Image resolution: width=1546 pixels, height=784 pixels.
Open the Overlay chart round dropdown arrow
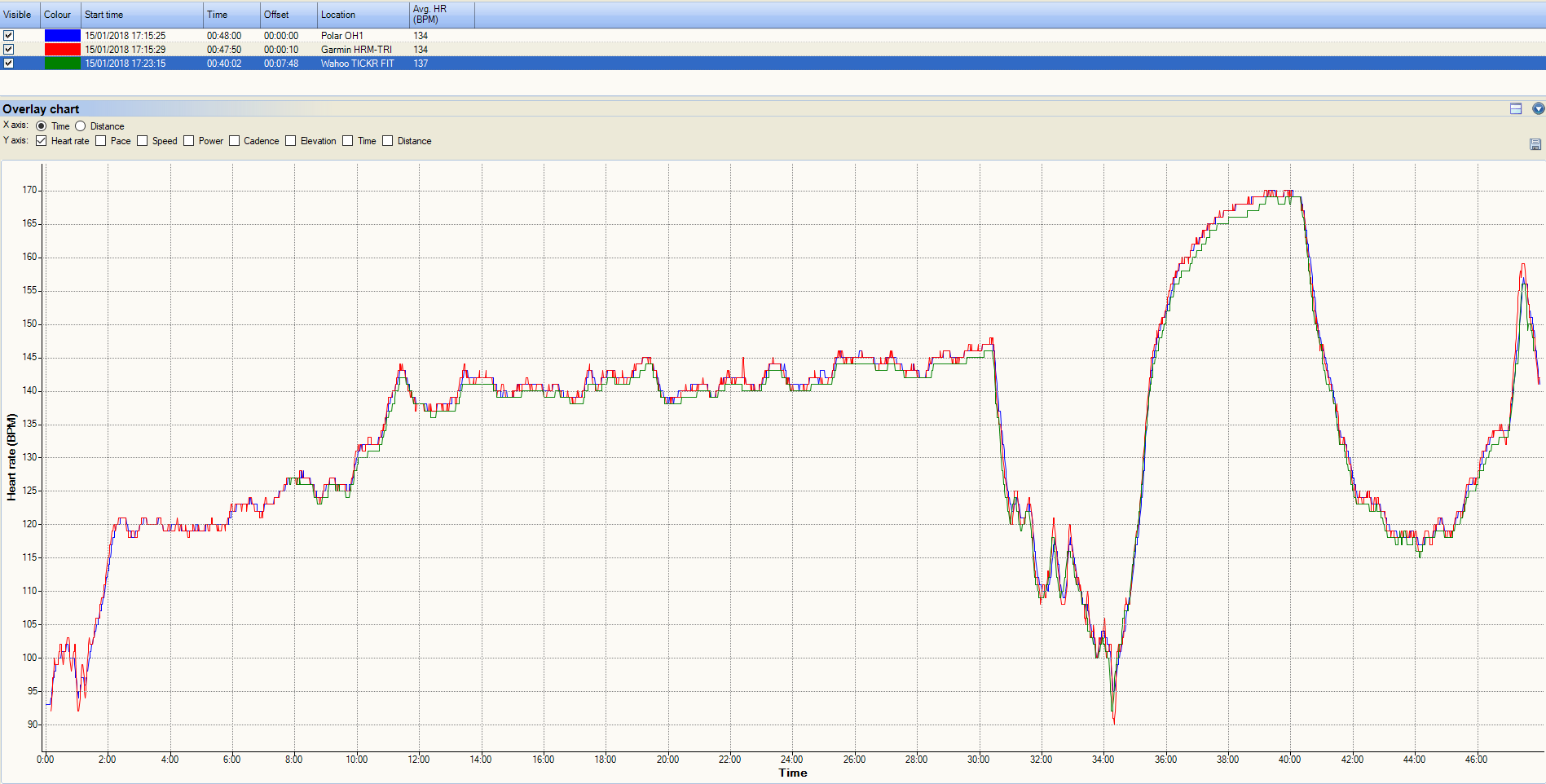1539,108
